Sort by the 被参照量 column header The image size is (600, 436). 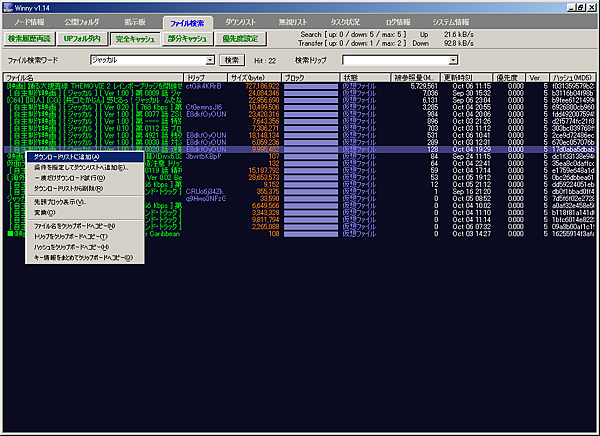[x=415, y=78]
